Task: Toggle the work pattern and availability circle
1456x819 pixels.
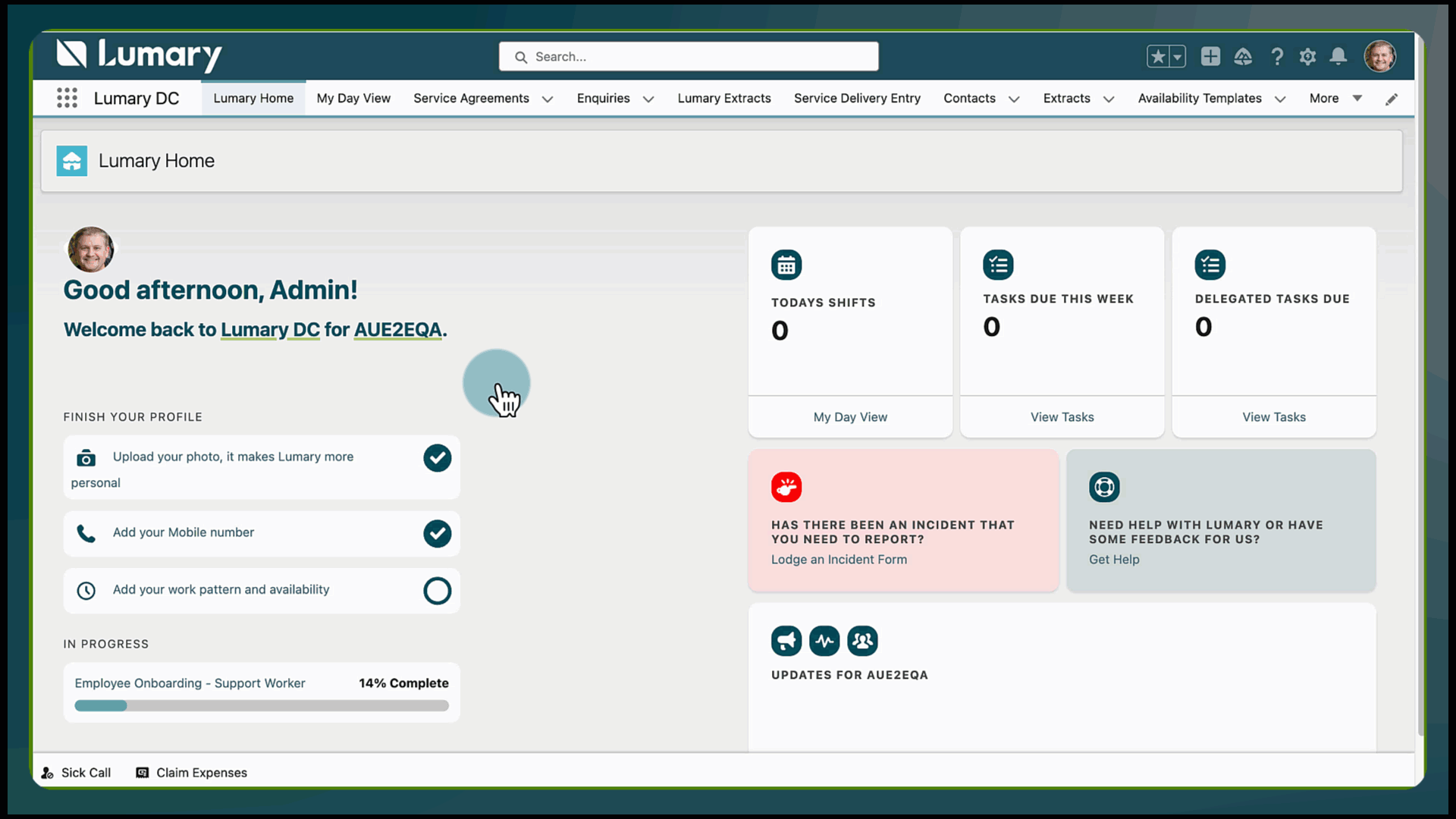Action: (437, 591)
